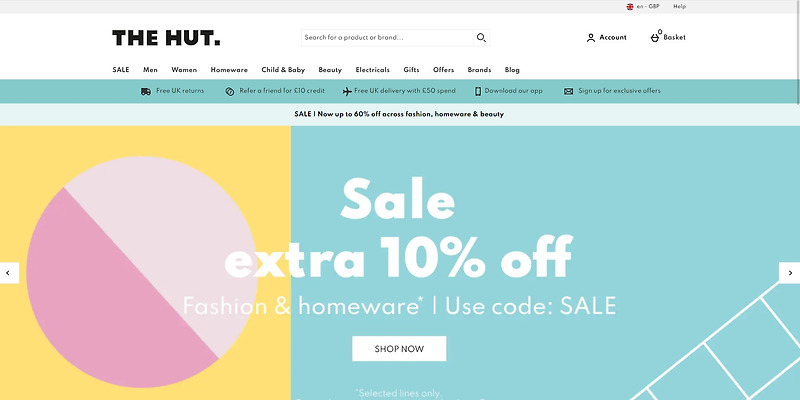
Task: Click the UK flag language selector
Action: pyautogui.click(x=630, y=7)
